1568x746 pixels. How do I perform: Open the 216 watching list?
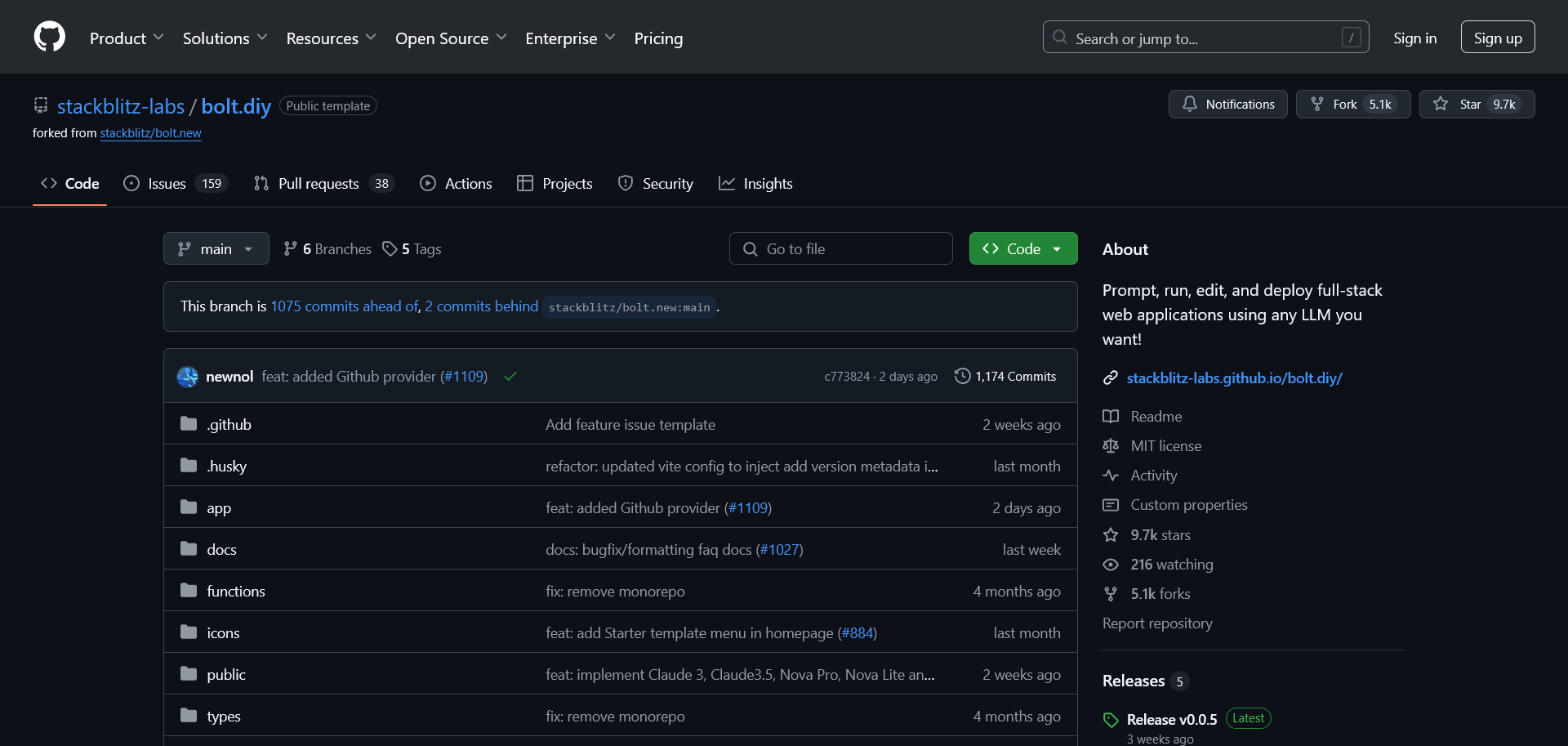(1171, 565)
